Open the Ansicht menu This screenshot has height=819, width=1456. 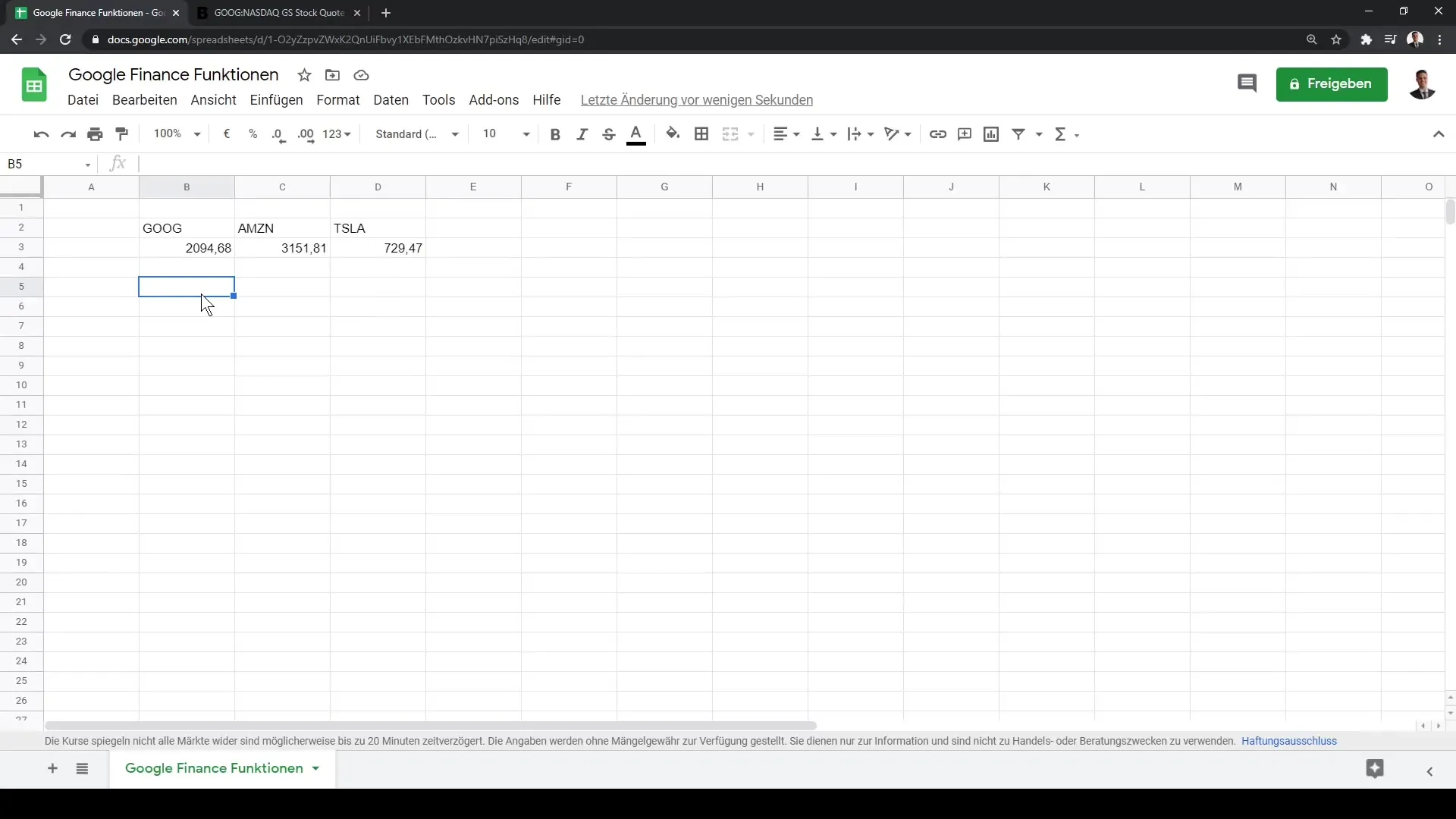pos(214,100)
